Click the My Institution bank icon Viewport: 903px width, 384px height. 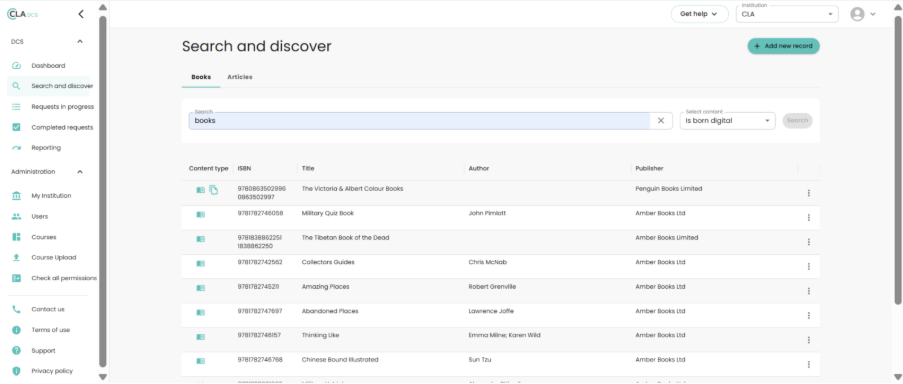[x=17, y=196]
